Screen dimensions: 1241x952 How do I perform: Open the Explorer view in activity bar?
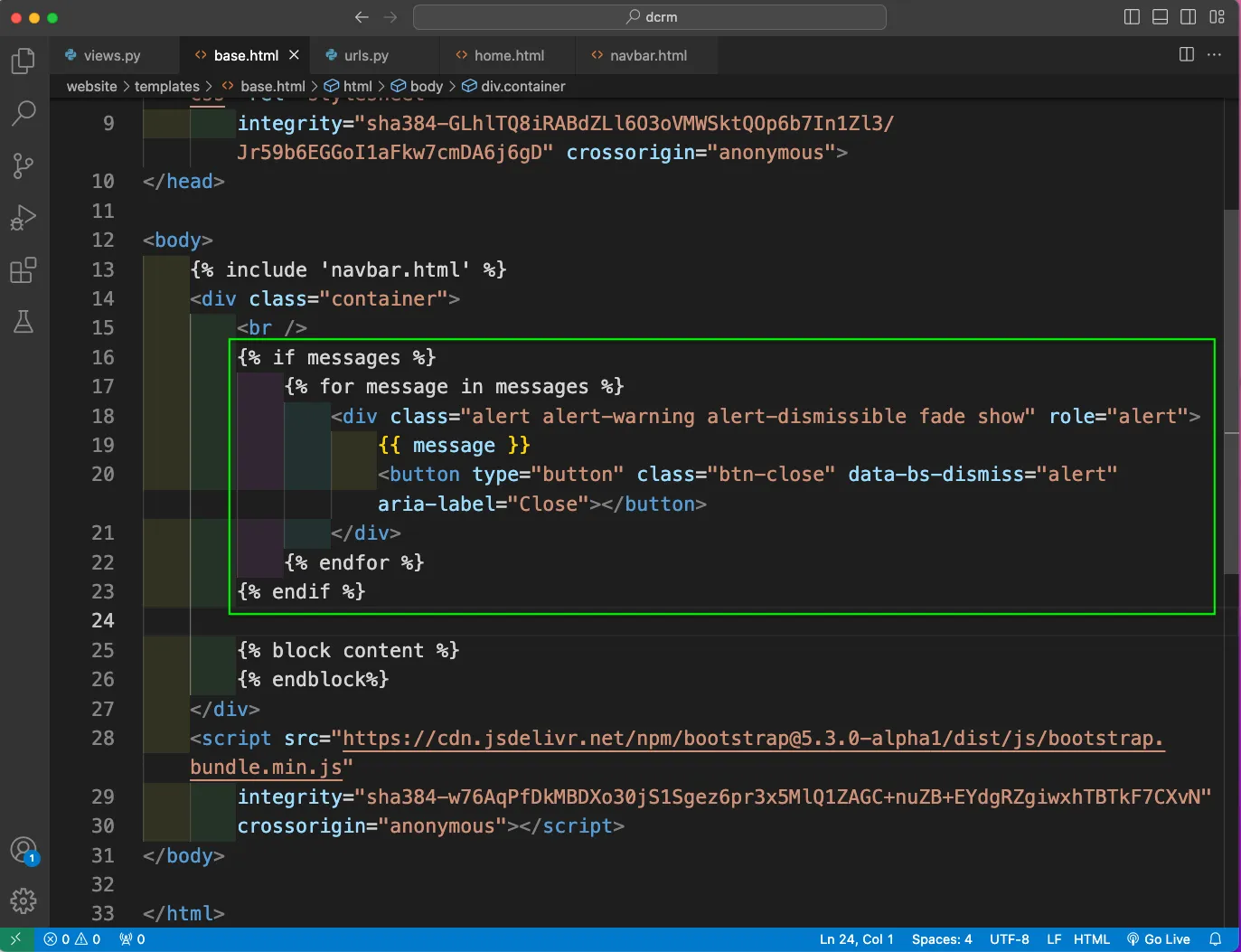(x=24, y=61)
